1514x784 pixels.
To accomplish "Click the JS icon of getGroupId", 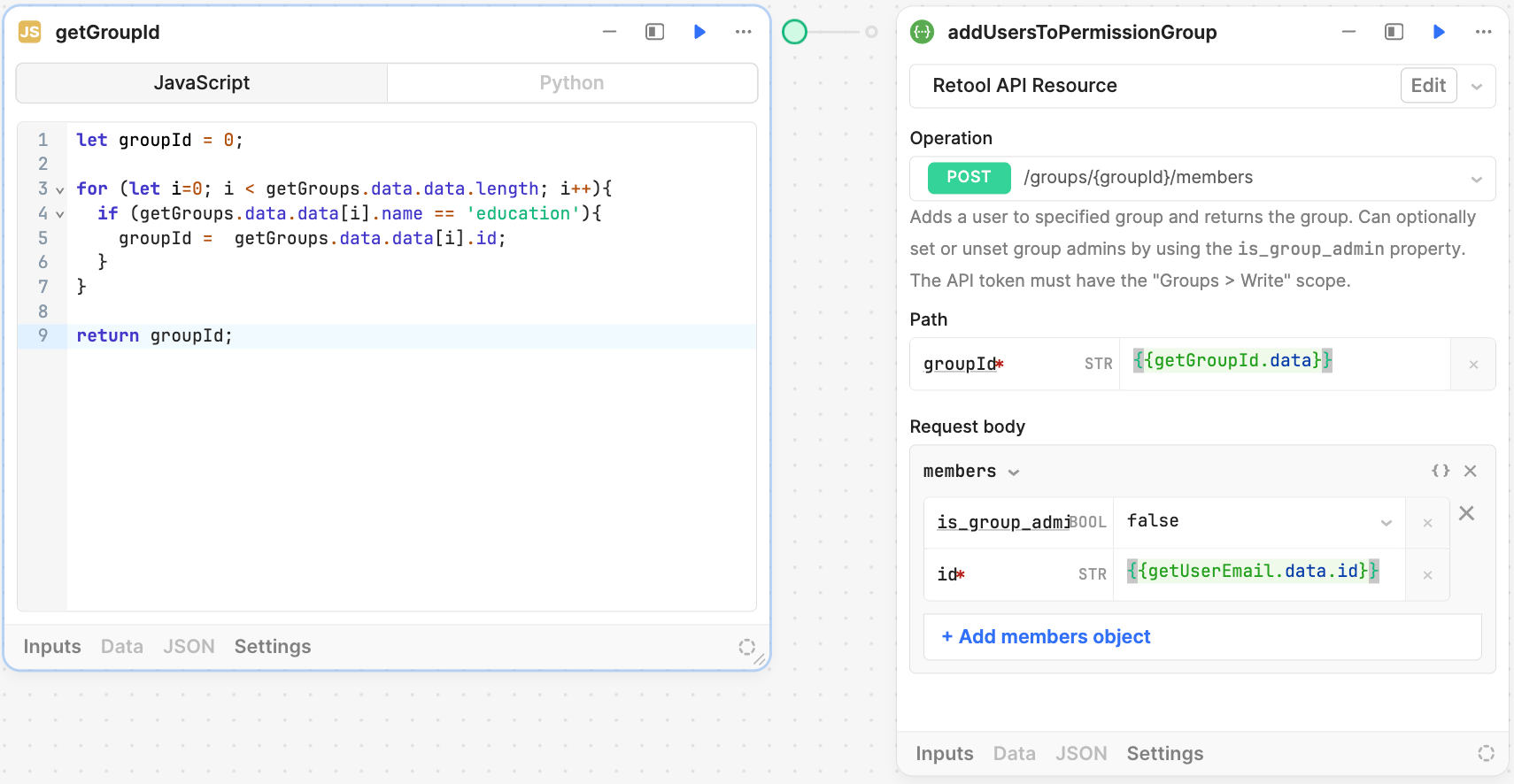I will (x=30, y=32).
